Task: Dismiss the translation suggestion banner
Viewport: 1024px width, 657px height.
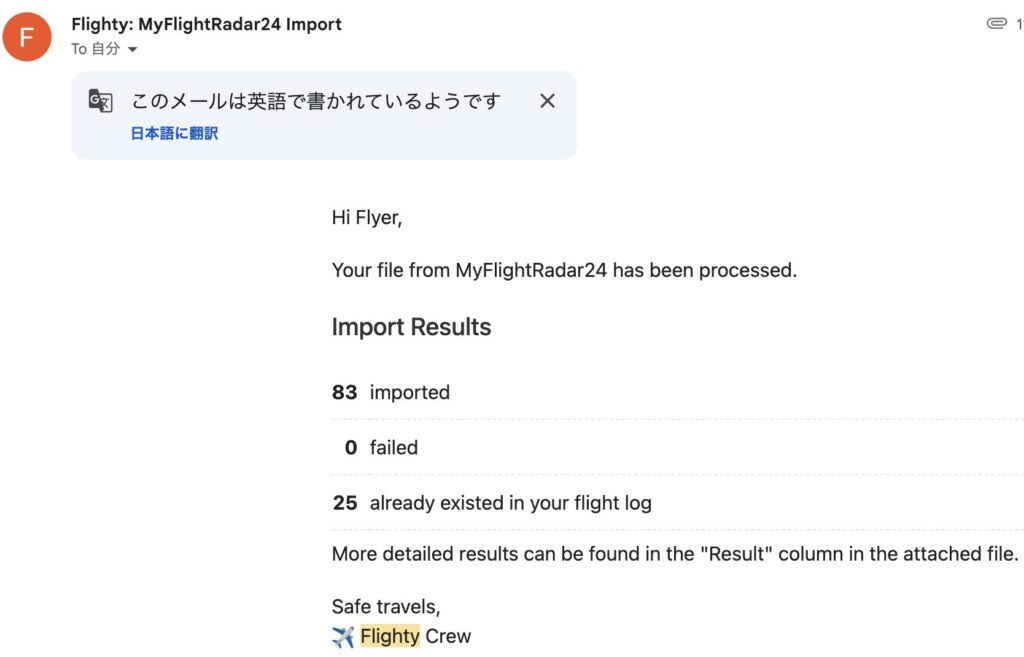Action: 547,101
